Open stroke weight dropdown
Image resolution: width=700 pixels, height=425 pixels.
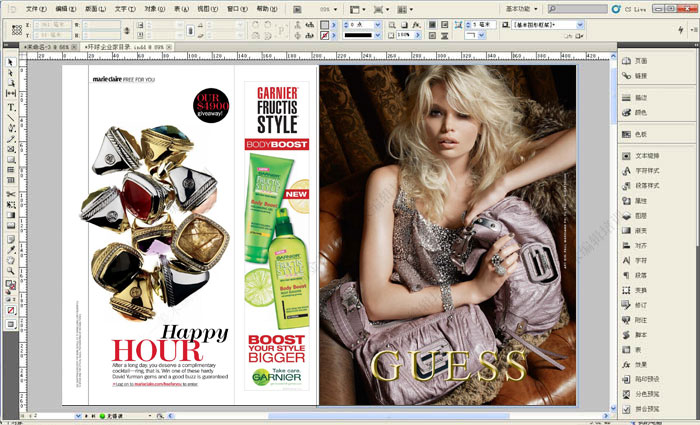pyautogui.click(x=378, y=25)
